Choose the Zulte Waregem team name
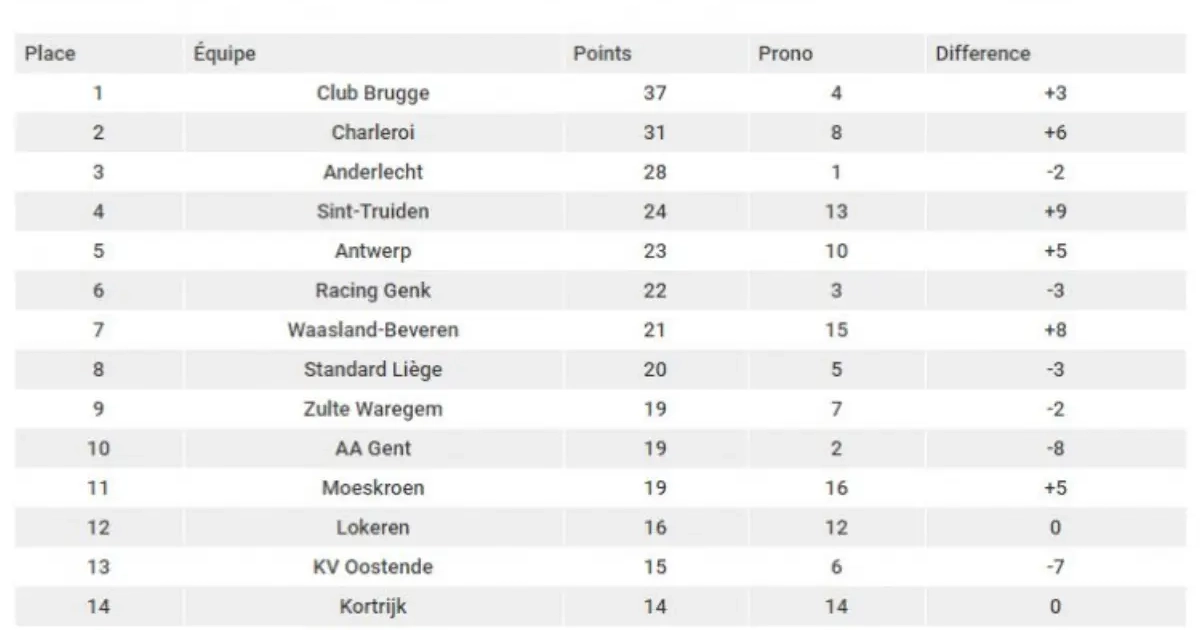This screenshot has height=630, width=1200. coord(373,409)
